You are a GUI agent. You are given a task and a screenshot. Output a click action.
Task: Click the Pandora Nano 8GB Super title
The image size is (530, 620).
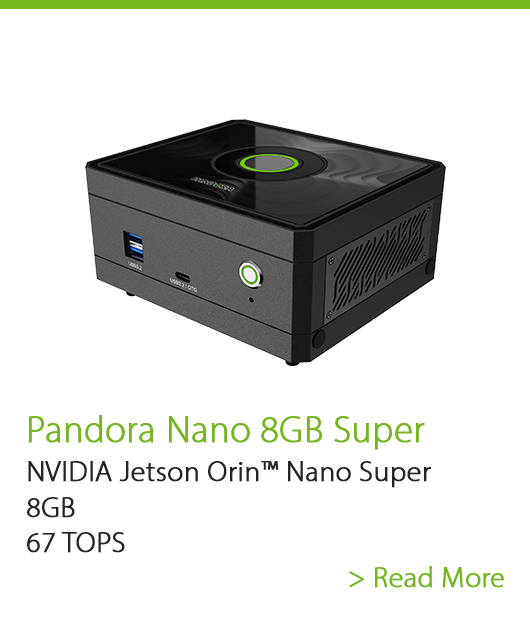[225, 431]
